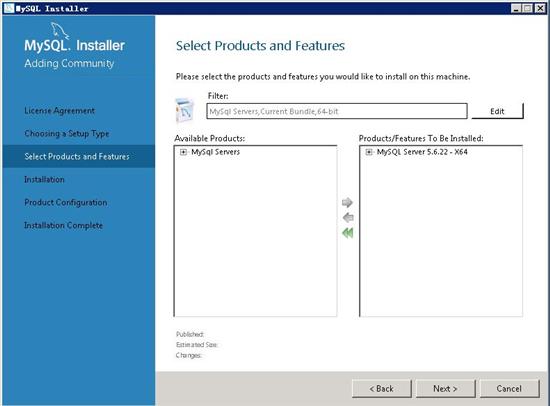The height and width of the screenshot is (406, 550).
Task: Cancel the installer
Action: coord(509,388)
